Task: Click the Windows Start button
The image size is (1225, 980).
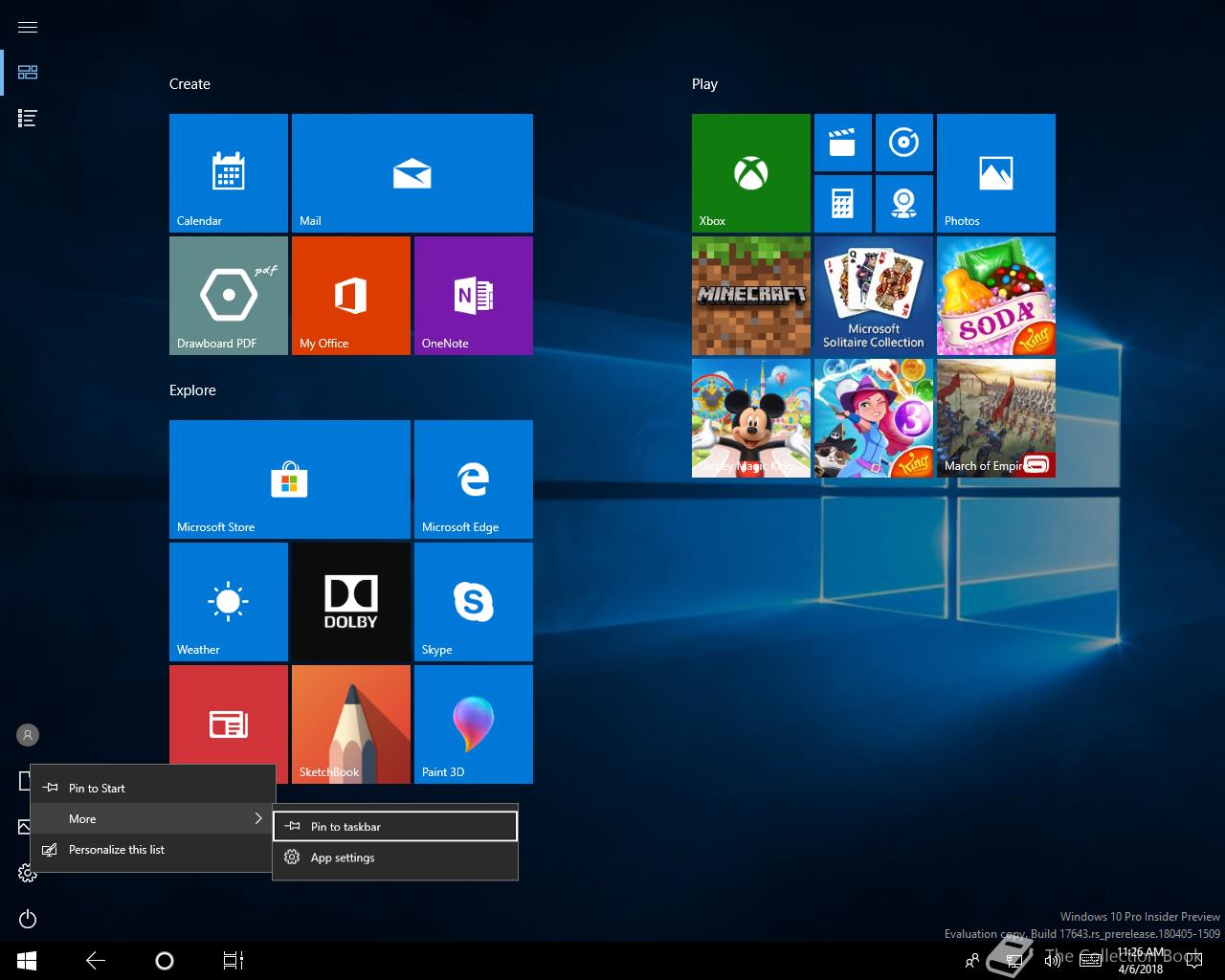Action: point(27,961)
